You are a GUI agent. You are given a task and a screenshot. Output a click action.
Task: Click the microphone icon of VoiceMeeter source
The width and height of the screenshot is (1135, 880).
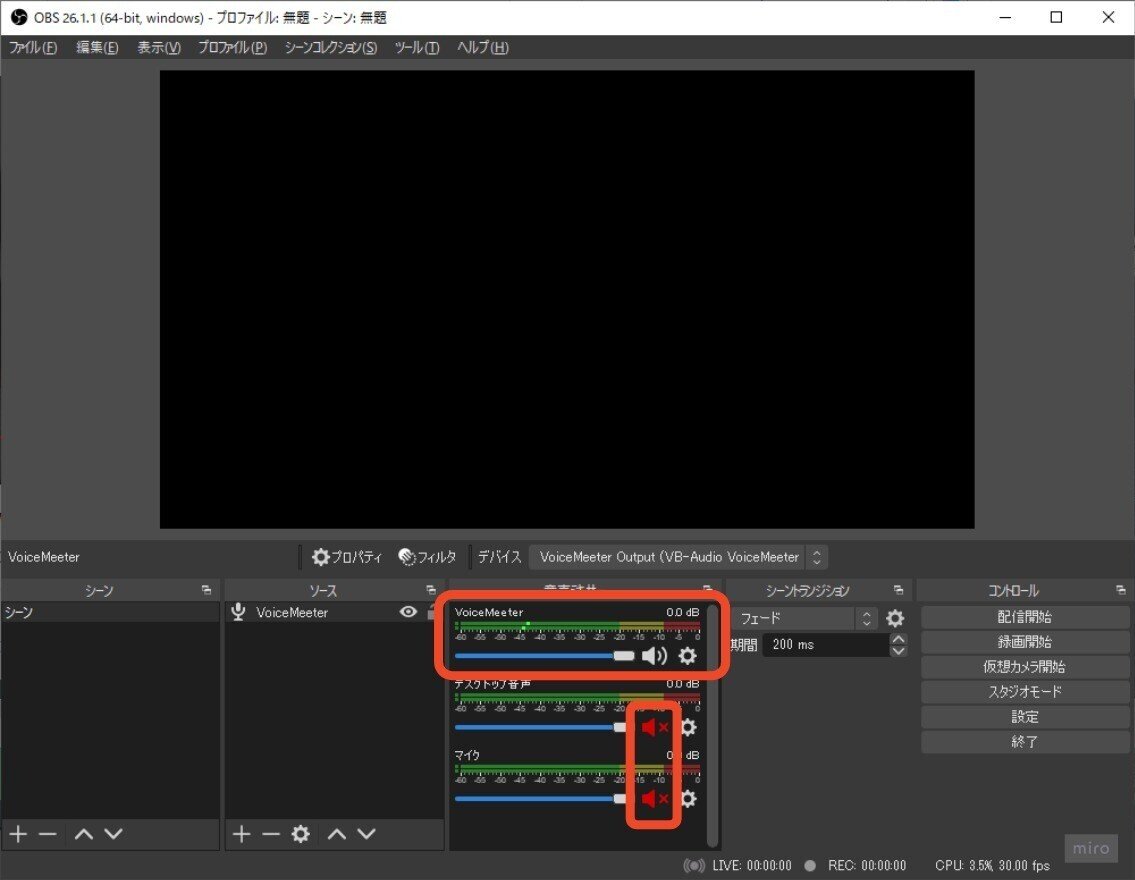238,612
